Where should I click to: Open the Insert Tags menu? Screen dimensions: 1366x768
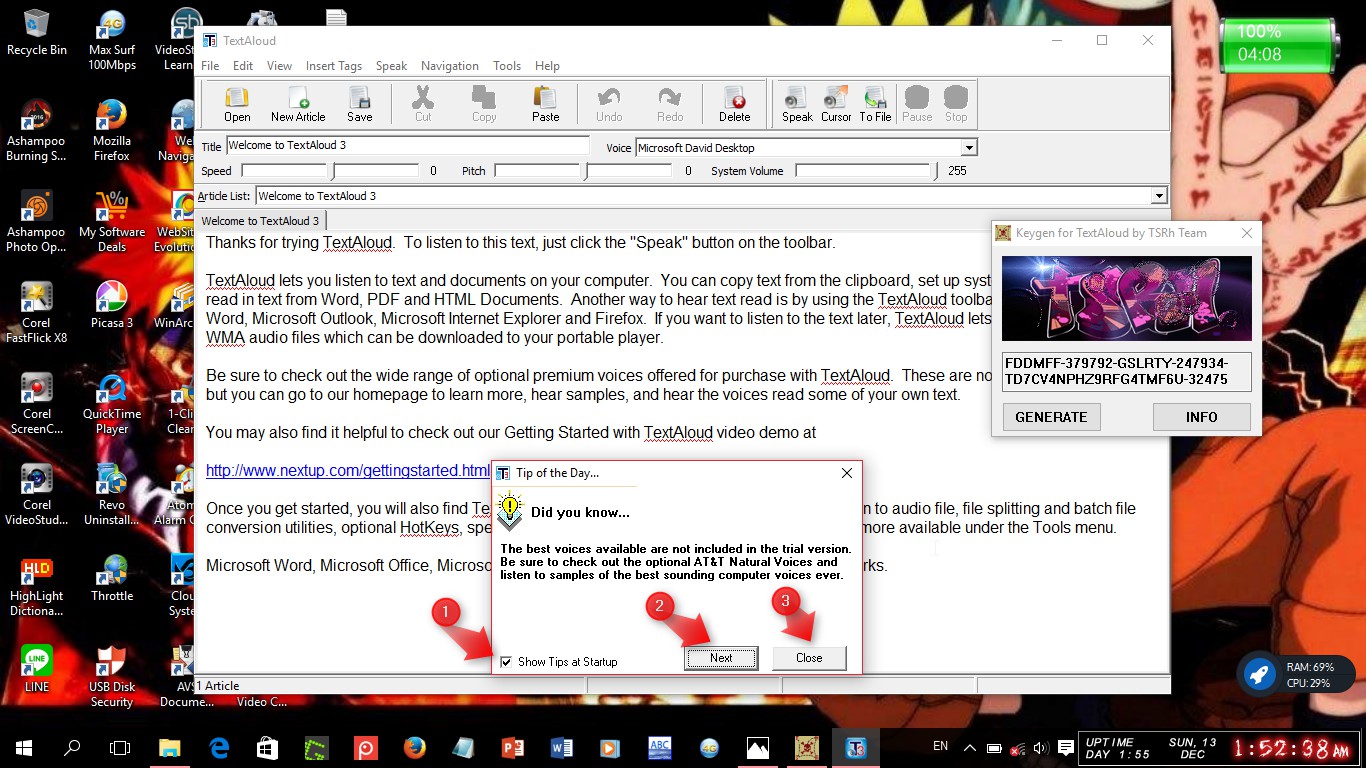point(334,66)
